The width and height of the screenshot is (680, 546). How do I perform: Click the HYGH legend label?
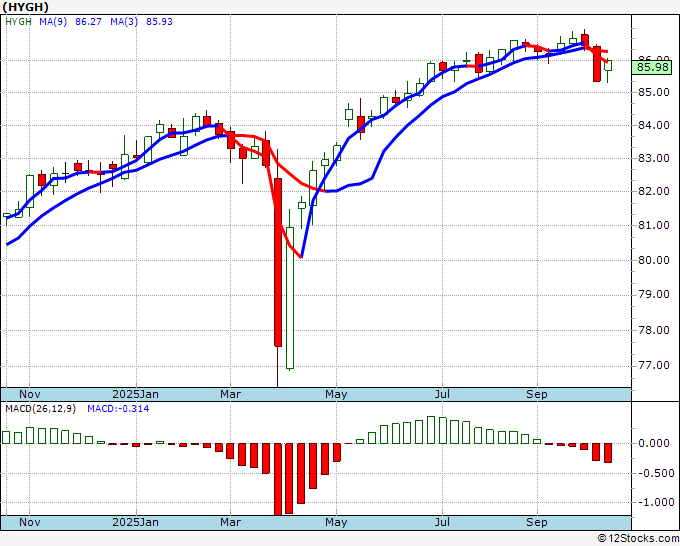[x=18, y=21]
